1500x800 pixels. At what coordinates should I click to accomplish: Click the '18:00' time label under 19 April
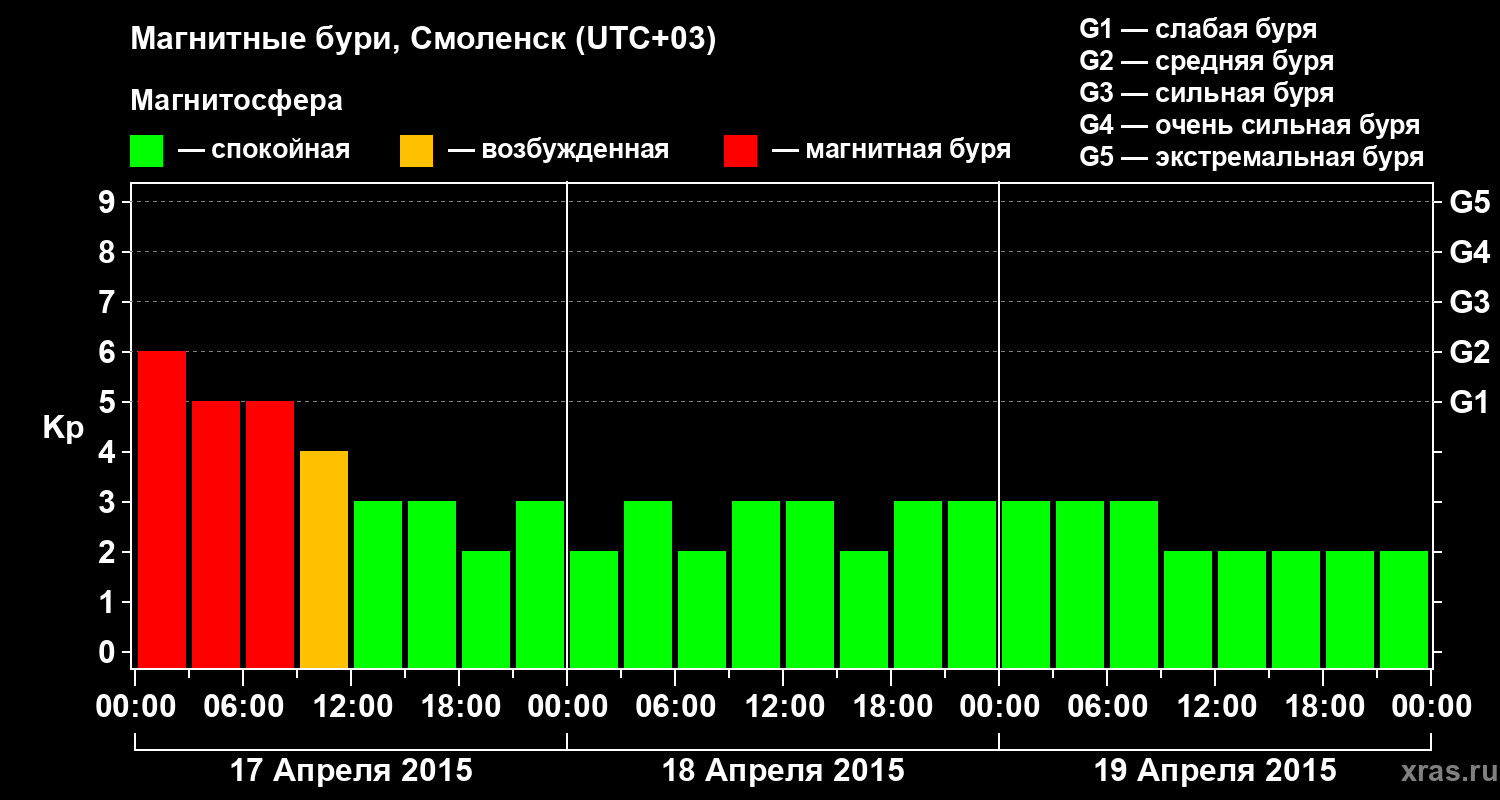(1323, 707)
